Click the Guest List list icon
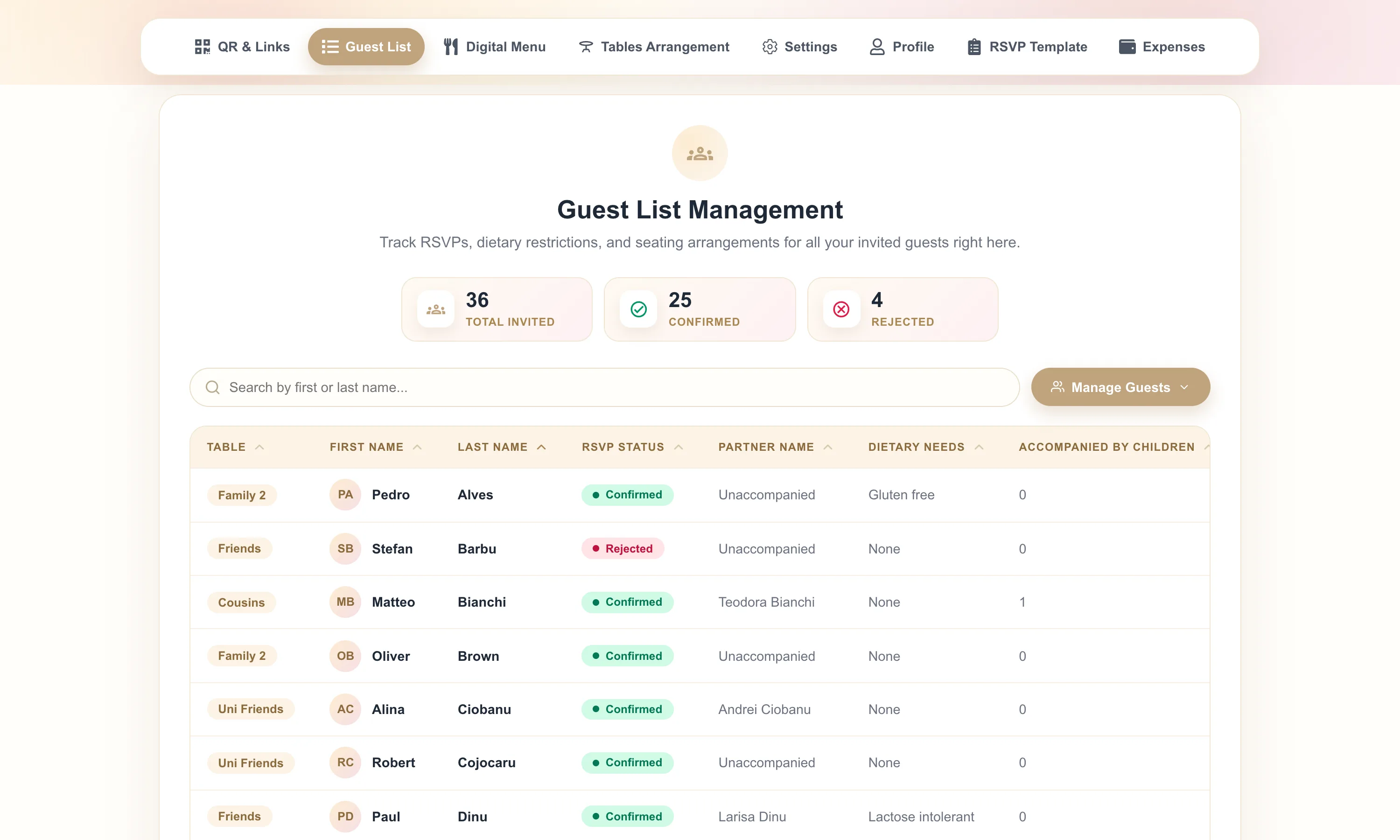This screenshot has height=840, width=1400. [330, 46]
